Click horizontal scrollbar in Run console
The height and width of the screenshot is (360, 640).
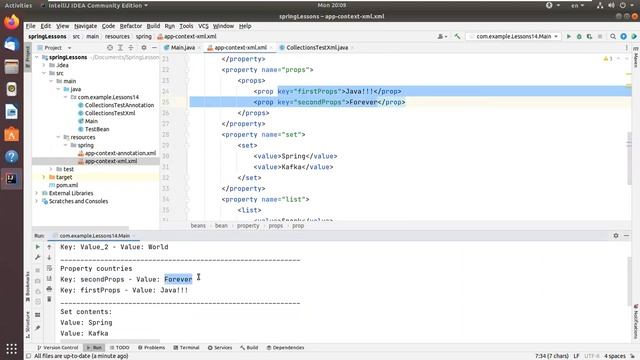[110, 341]
